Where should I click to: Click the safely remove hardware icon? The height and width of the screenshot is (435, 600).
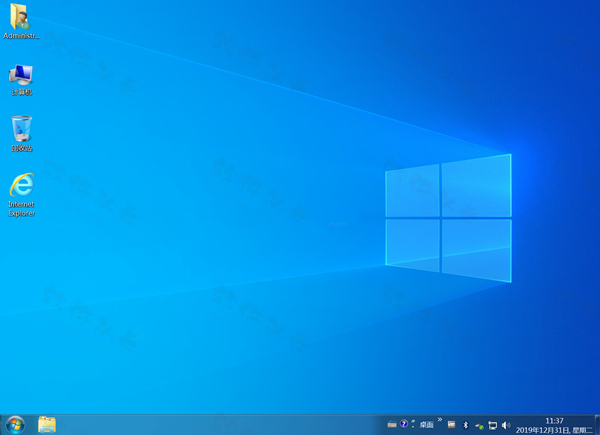(x=479, y=425)
